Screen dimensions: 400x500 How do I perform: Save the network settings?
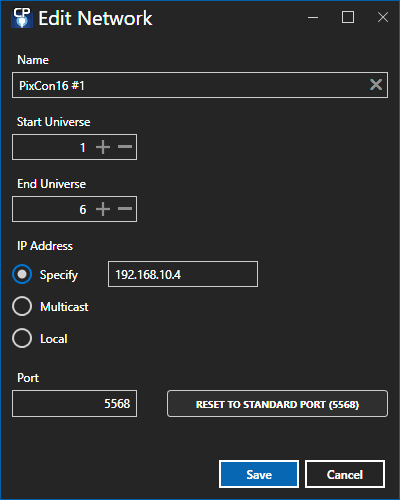(259, 474)
